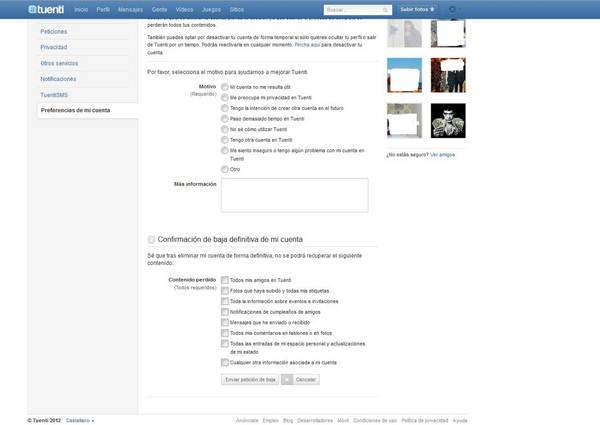Viewport: 600px width, 425px height.
Task: Click the Cancelar button
Action: point(306,380)
